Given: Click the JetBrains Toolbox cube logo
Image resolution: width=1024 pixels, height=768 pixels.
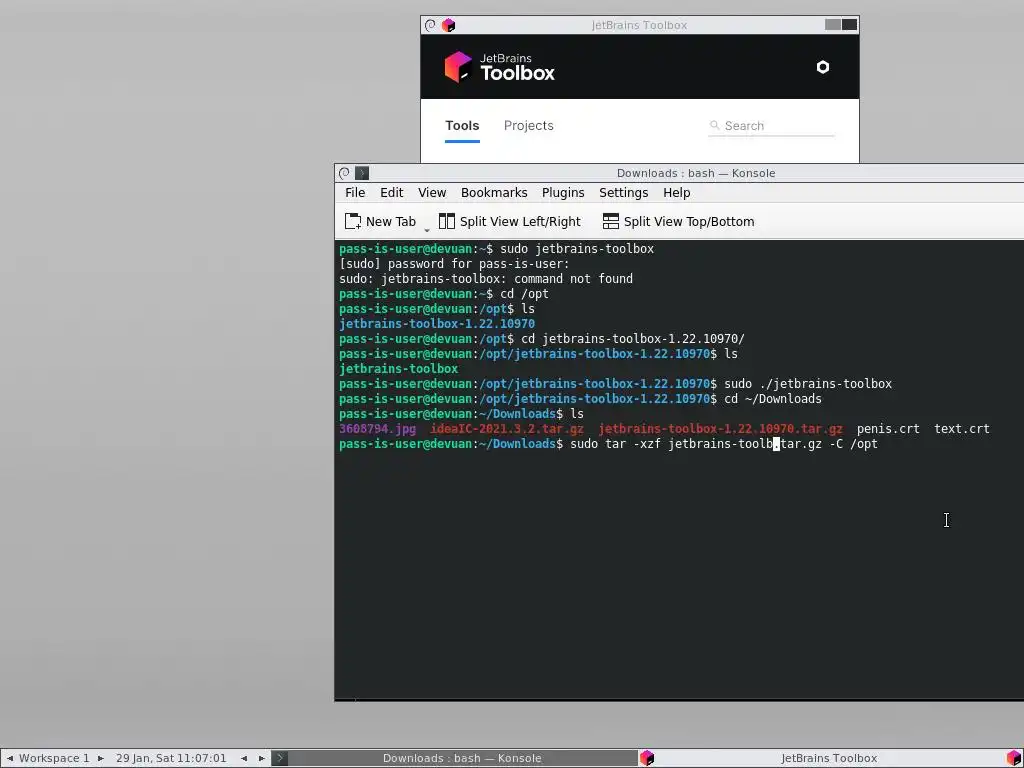Looking at the screenshot, I should pos(458,67).
